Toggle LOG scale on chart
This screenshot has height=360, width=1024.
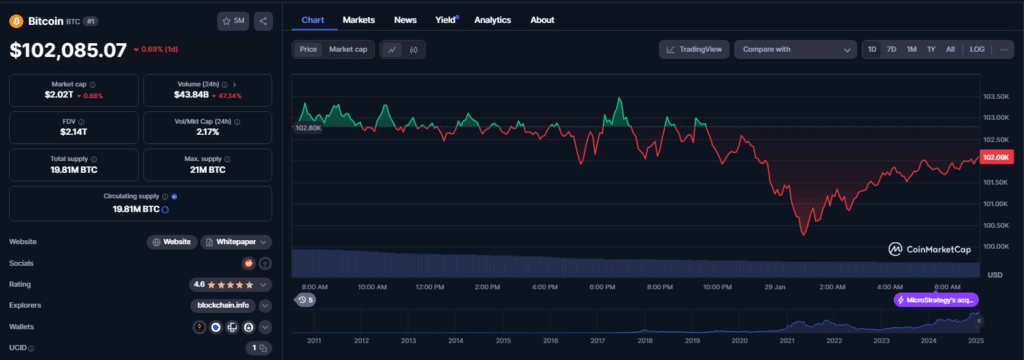(977, 49)
